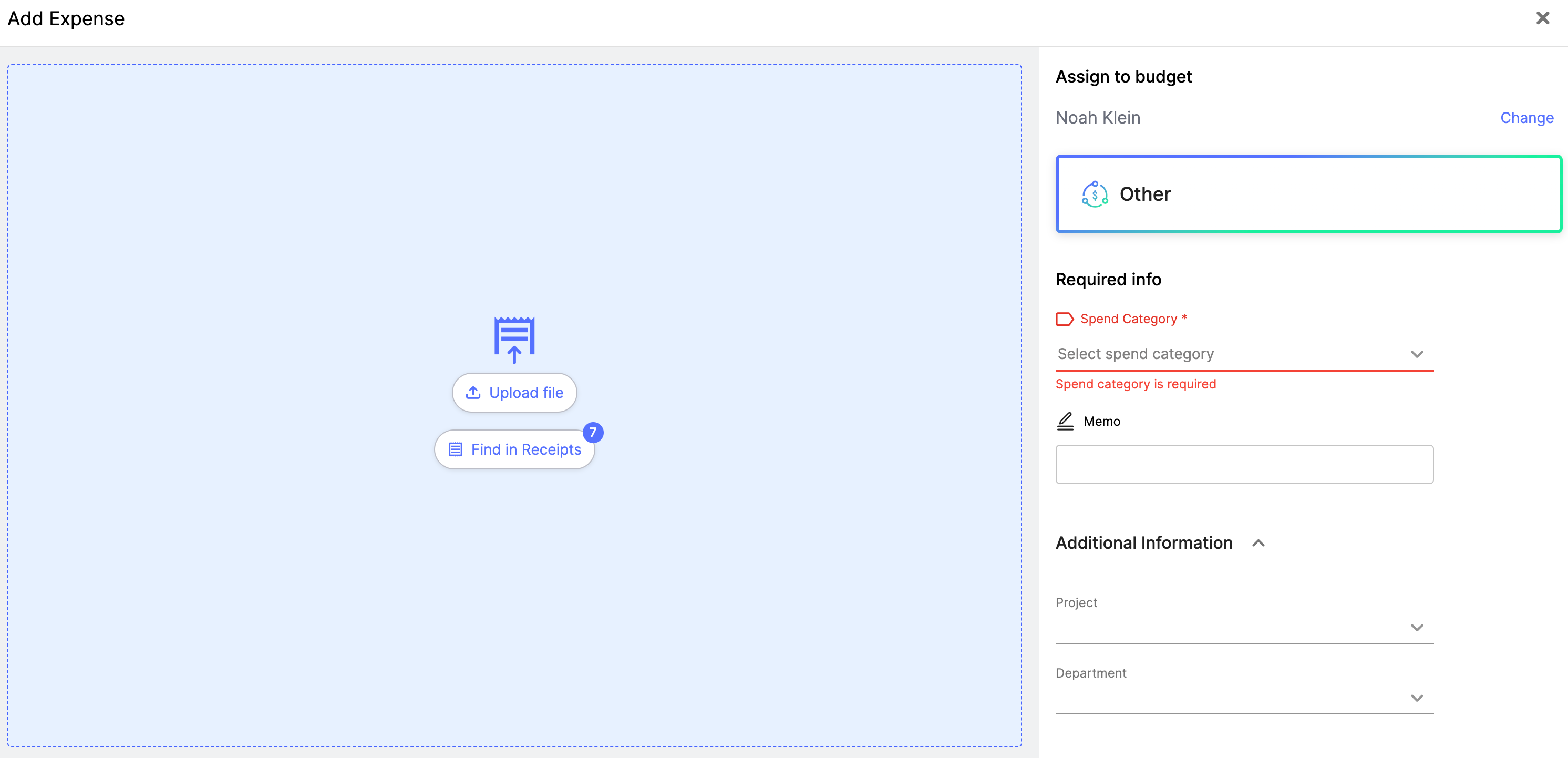Click the Required info heading
Screen dimensions: 1568x758
(x=1108, y=280)
